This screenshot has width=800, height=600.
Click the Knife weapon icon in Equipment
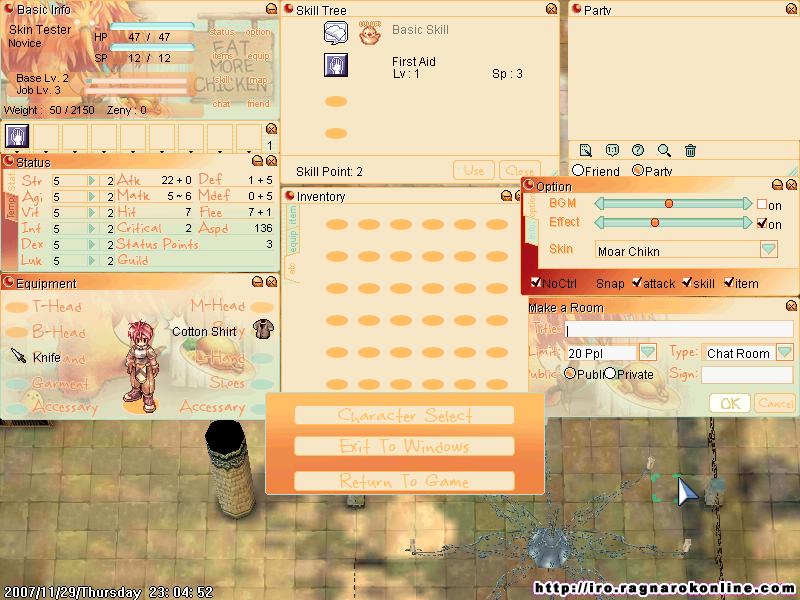pos(18,356)
